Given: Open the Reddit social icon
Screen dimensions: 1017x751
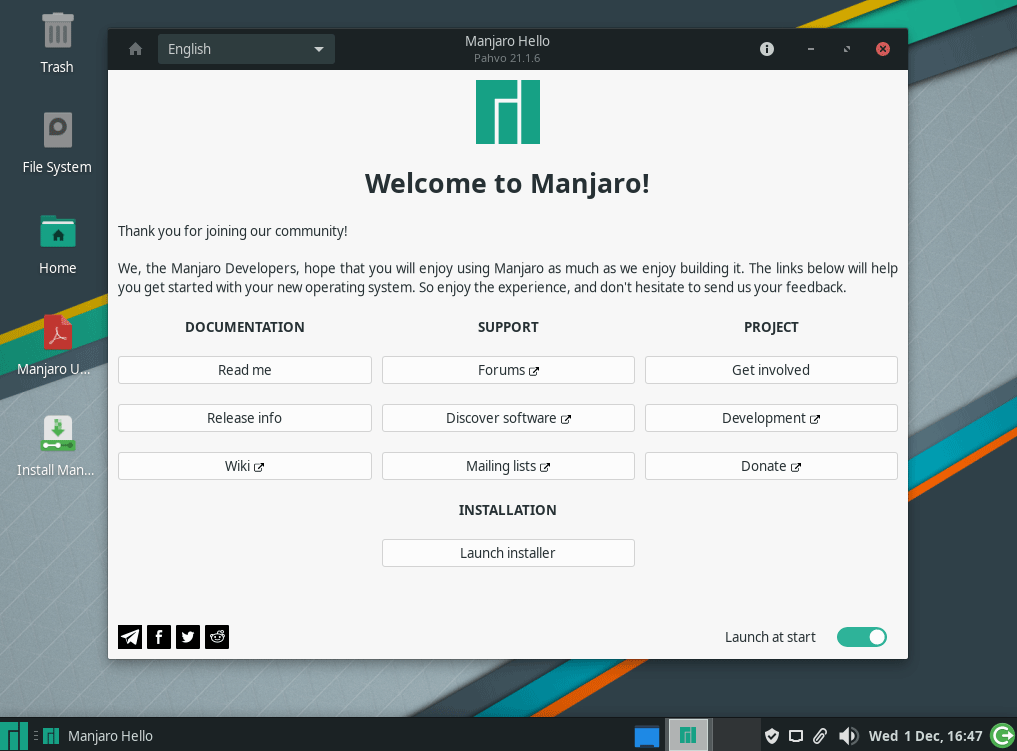Looking at the screenshot, I should [x=217, y=637].
